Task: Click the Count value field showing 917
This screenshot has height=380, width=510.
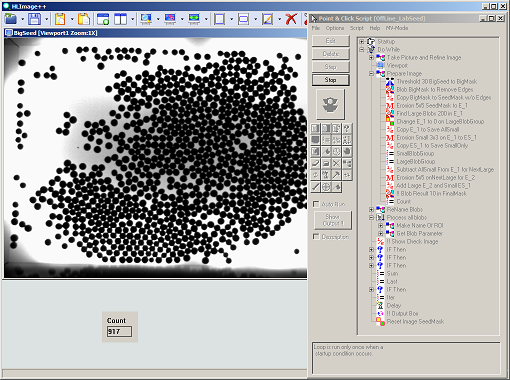Action: coord(119,332)
